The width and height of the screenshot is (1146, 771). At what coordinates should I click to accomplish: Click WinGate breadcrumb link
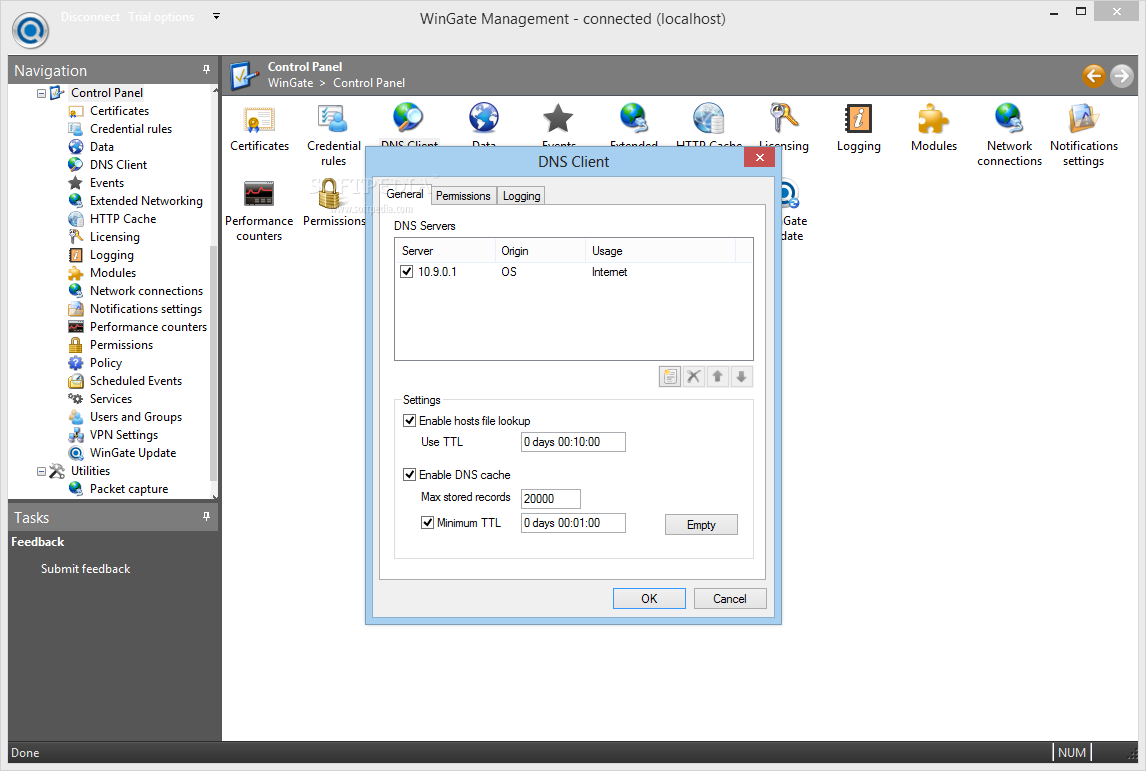(x=290, y=83)
